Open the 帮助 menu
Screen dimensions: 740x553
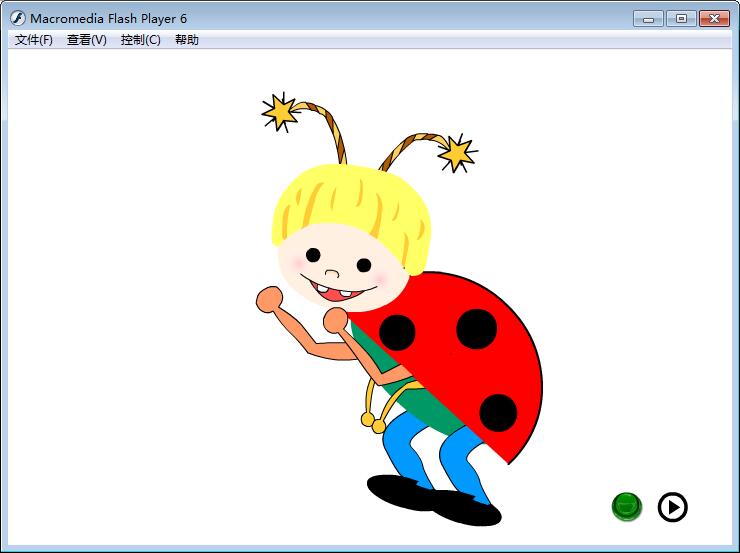click(187, 40)
